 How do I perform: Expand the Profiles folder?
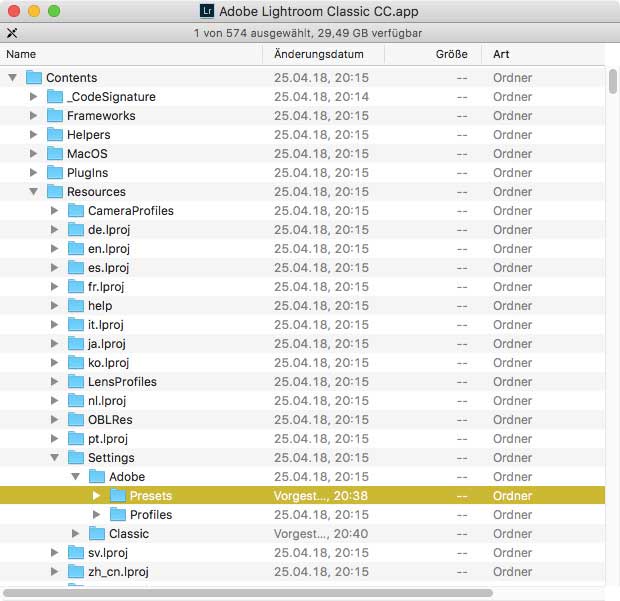(x=96, y=514)
